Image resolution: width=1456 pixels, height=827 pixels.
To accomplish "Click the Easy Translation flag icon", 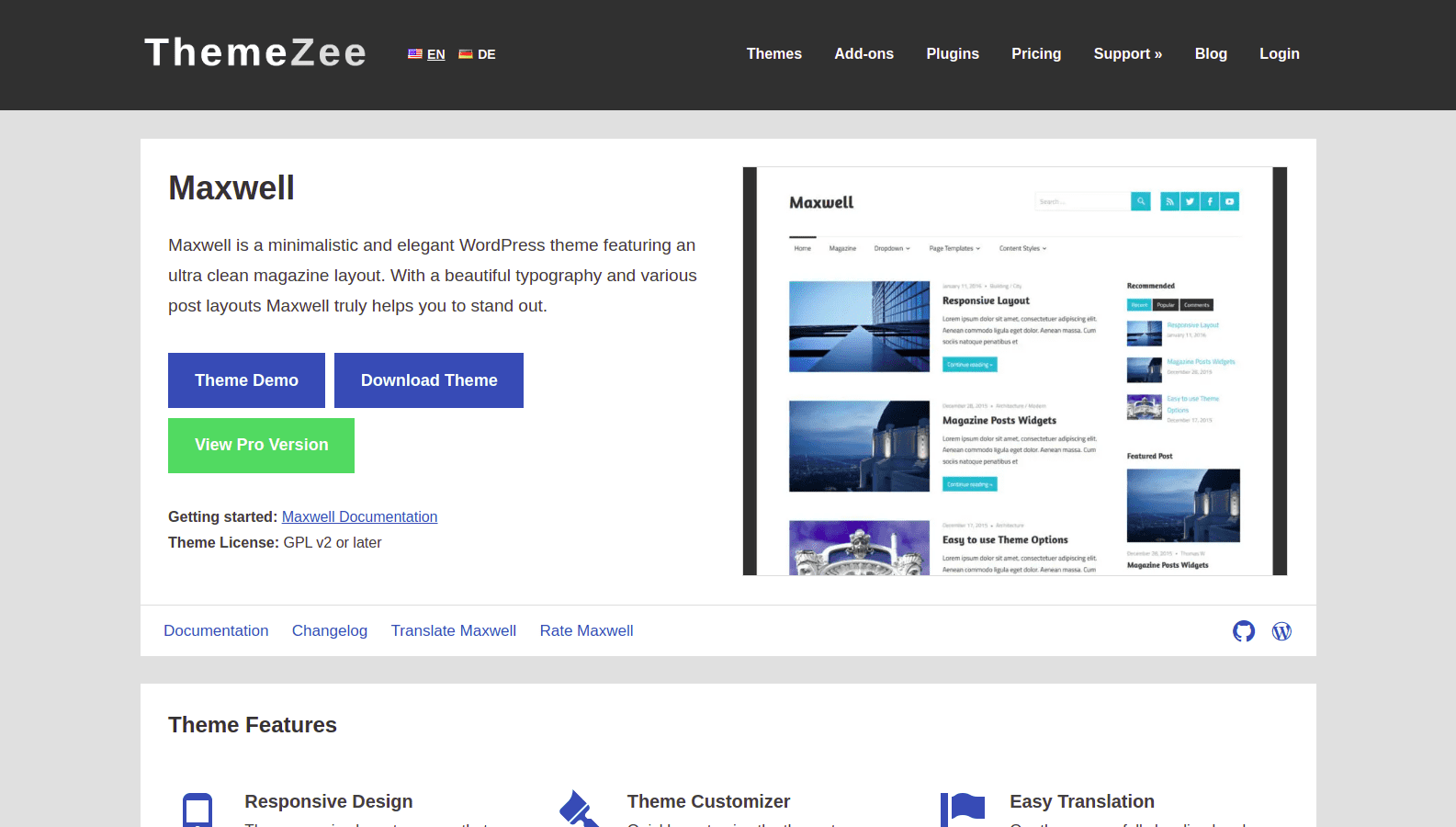I will [963, 810].
